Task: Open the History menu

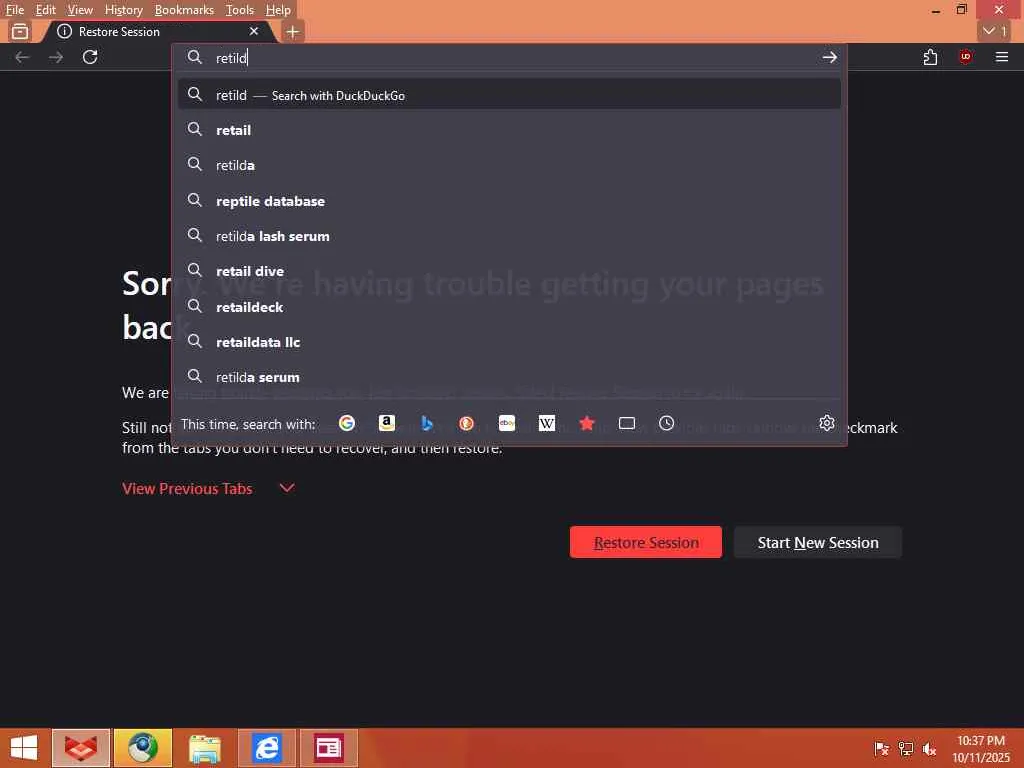Action: 123,10
